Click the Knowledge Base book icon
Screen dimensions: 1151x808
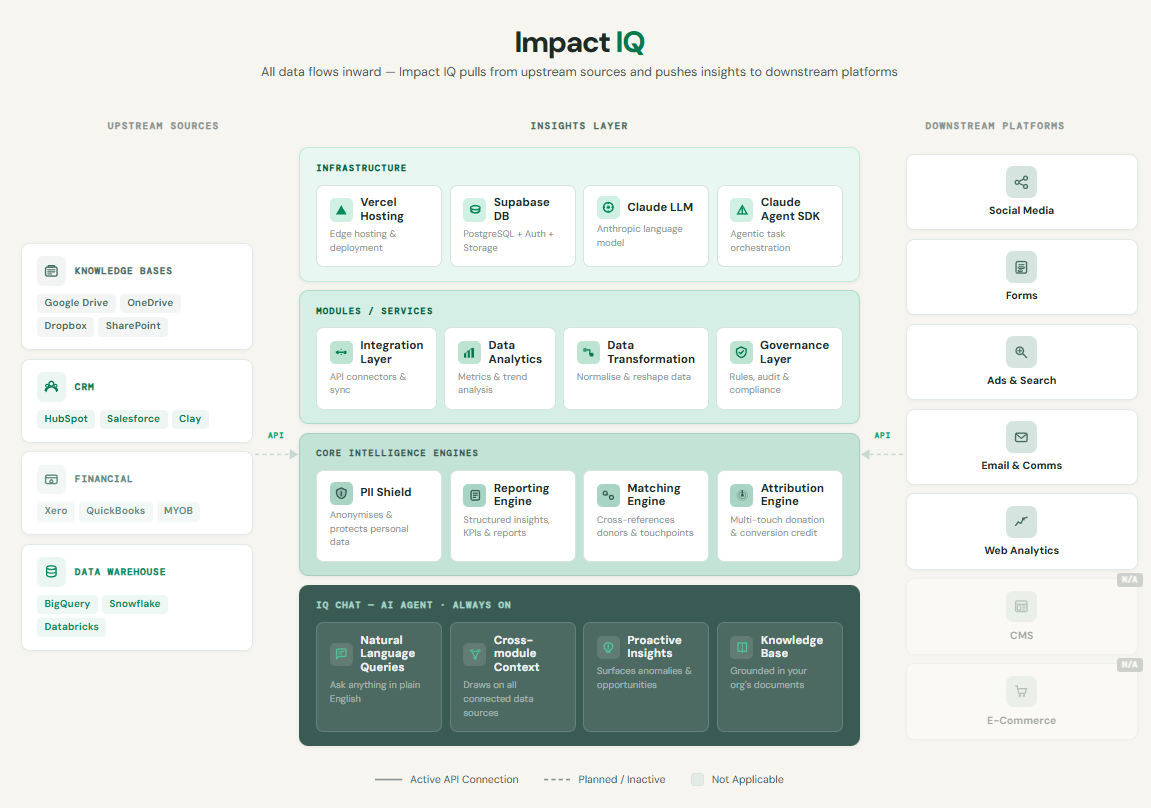[742, 647]
